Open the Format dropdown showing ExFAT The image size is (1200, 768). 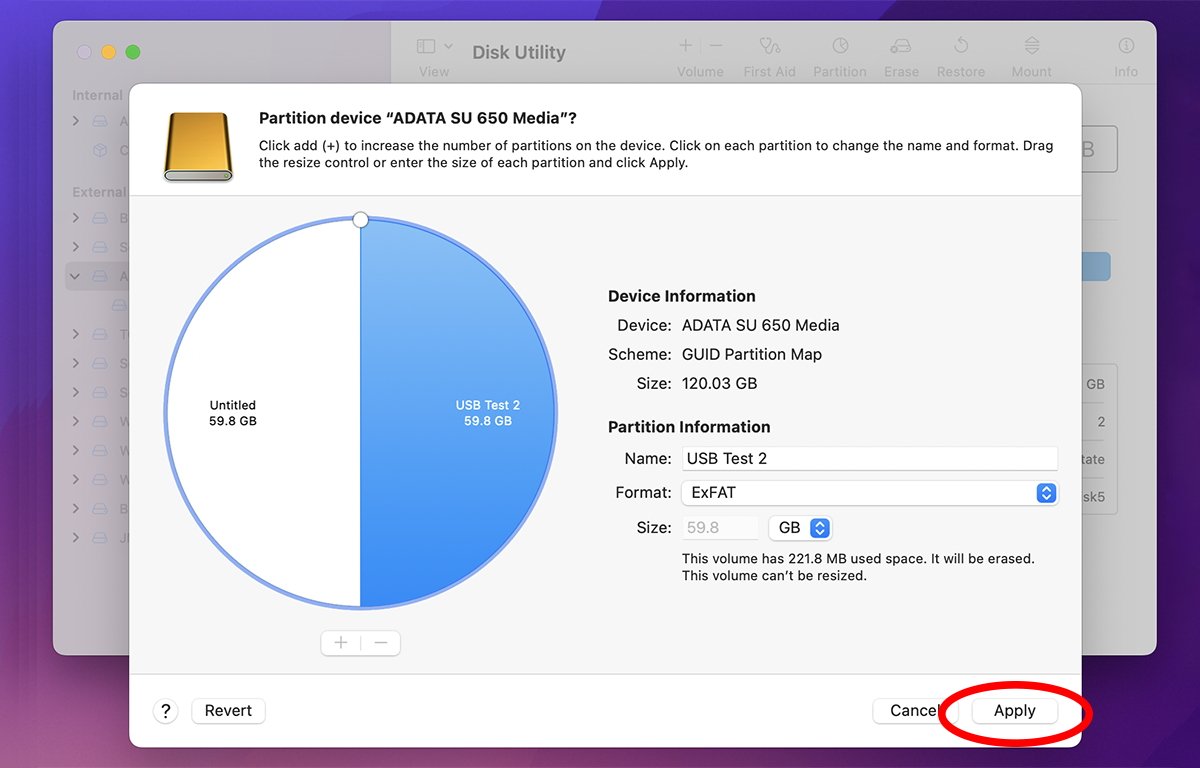tap(868, 493)
